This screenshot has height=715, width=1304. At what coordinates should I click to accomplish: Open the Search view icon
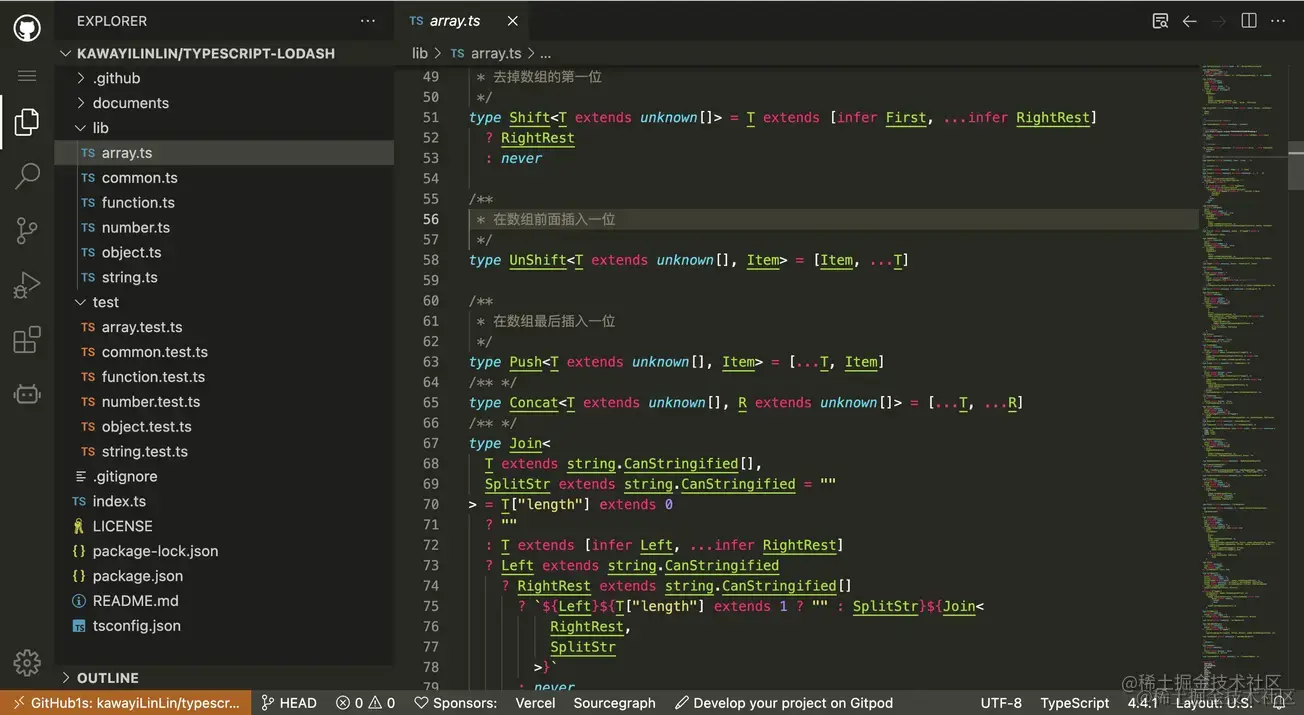(x=27, y=177)
